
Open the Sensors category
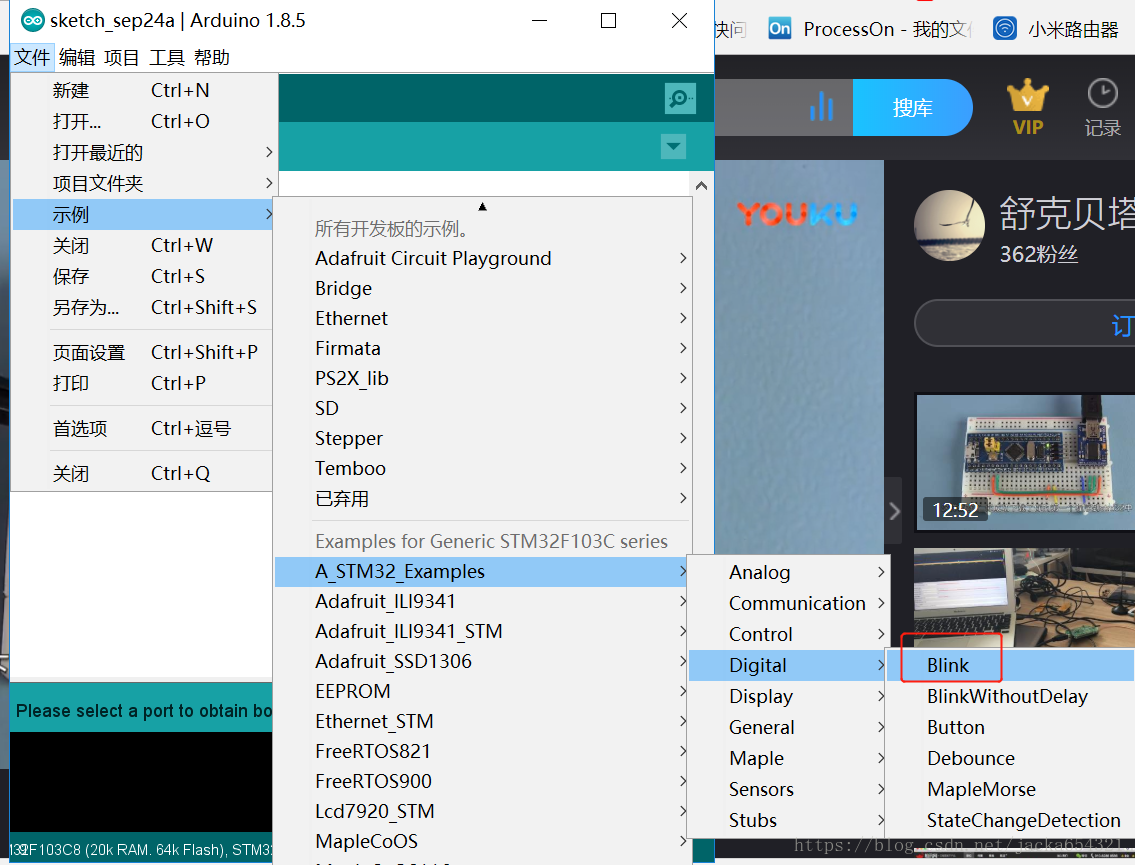(788, 790)
